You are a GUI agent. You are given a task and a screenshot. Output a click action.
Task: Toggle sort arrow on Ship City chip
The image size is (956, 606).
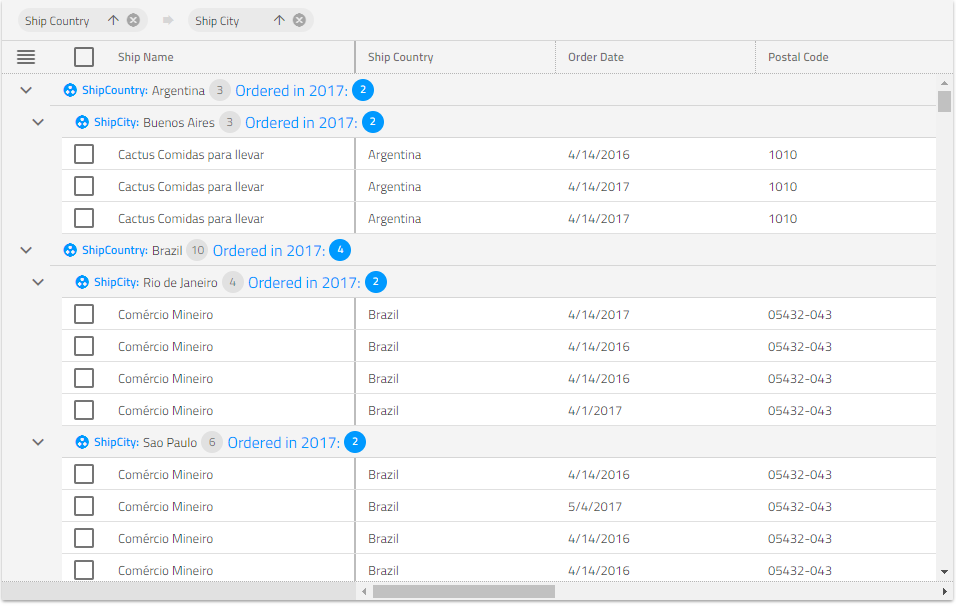click(279, 21)
